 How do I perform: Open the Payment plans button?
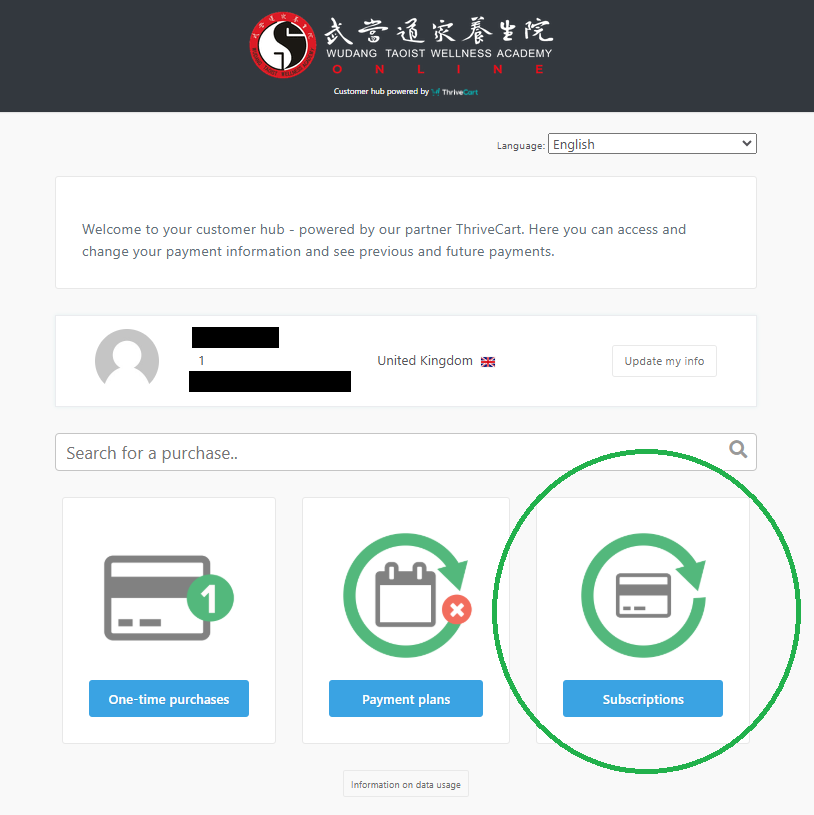pyautogui.click(x=405, y=699)
